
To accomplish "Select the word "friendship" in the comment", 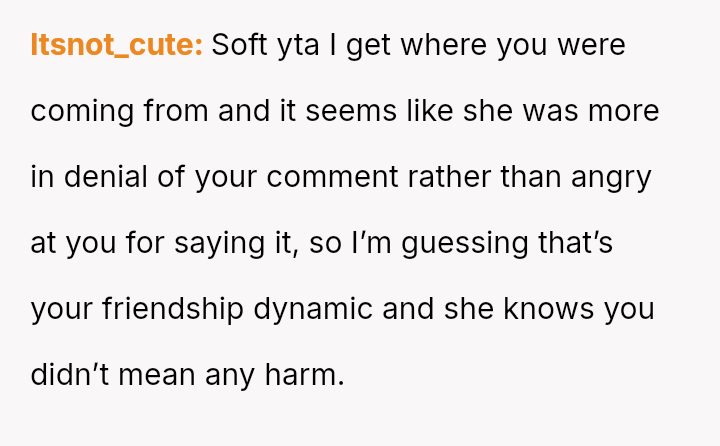I will (x=173, y=309).
